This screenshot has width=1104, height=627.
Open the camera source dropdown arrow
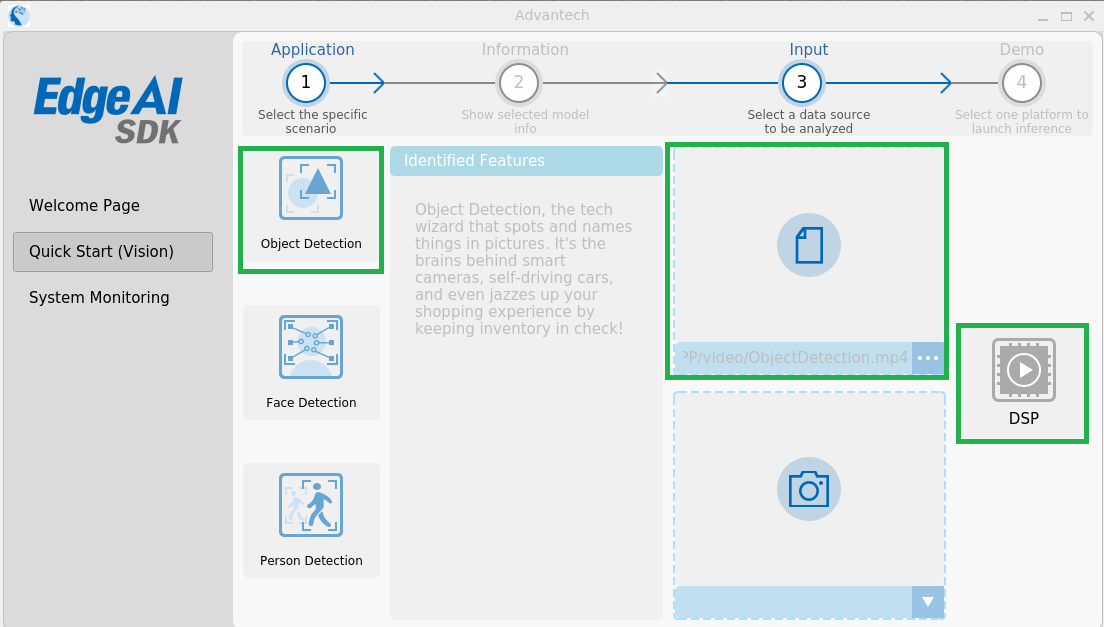pyautogui.click(x=927, y=602)
